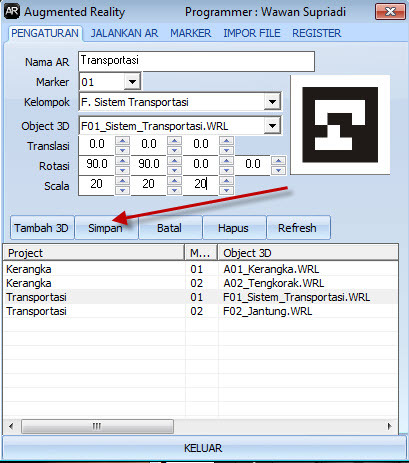Image resolution: width=409 pixels, height=463 pixels.
Task: Decrease the first Scala value with down arrow
Action: (x=122, y=190)
